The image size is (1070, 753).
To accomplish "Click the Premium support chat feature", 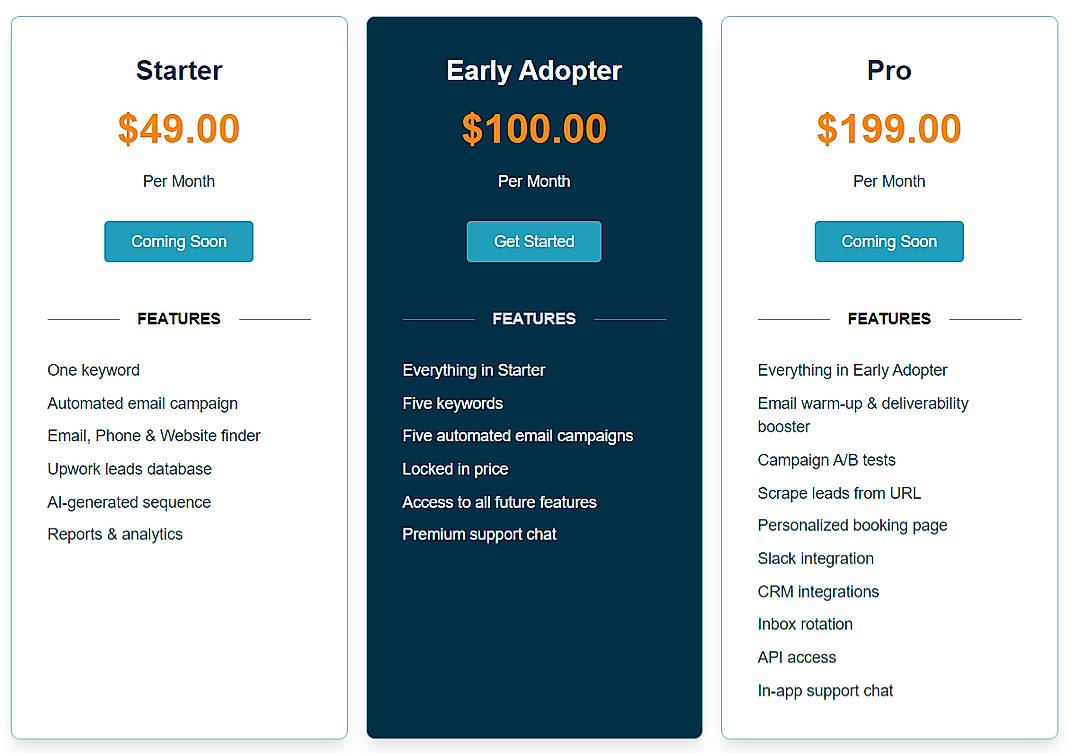I will [479, 534].
